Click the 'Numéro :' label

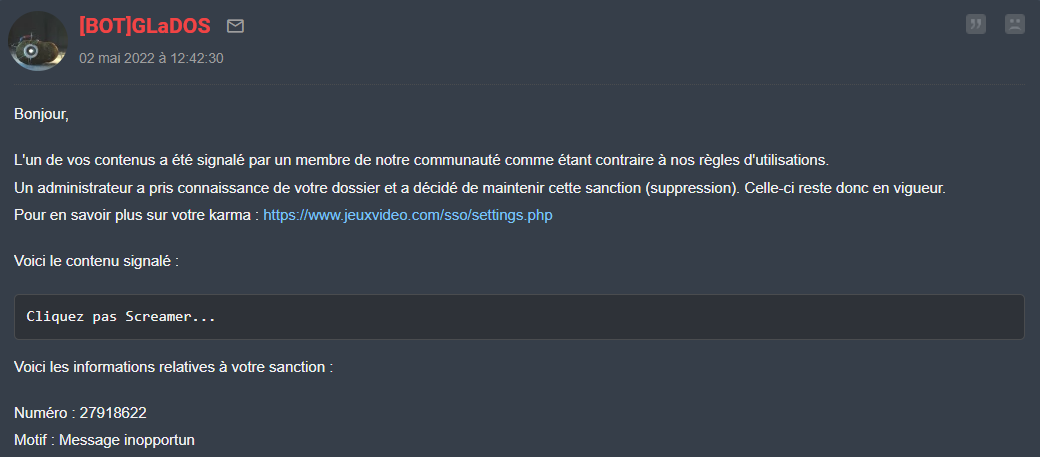click(44, 412)
